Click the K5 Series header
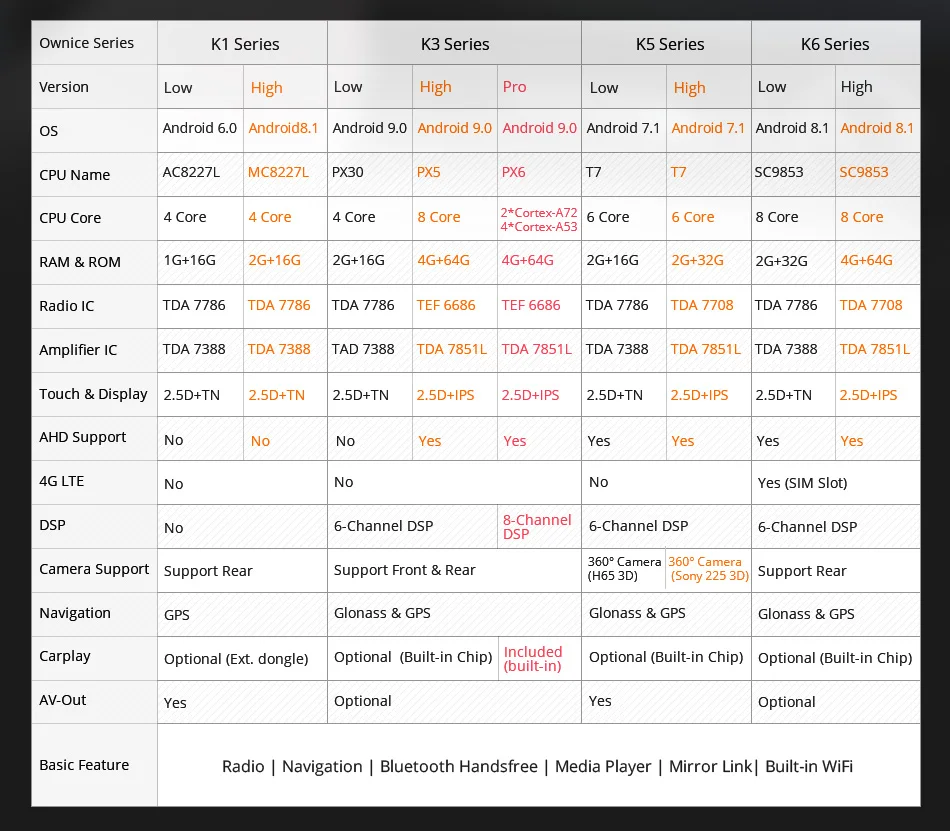Screen dimensions: 950x831 coord(666,43)
